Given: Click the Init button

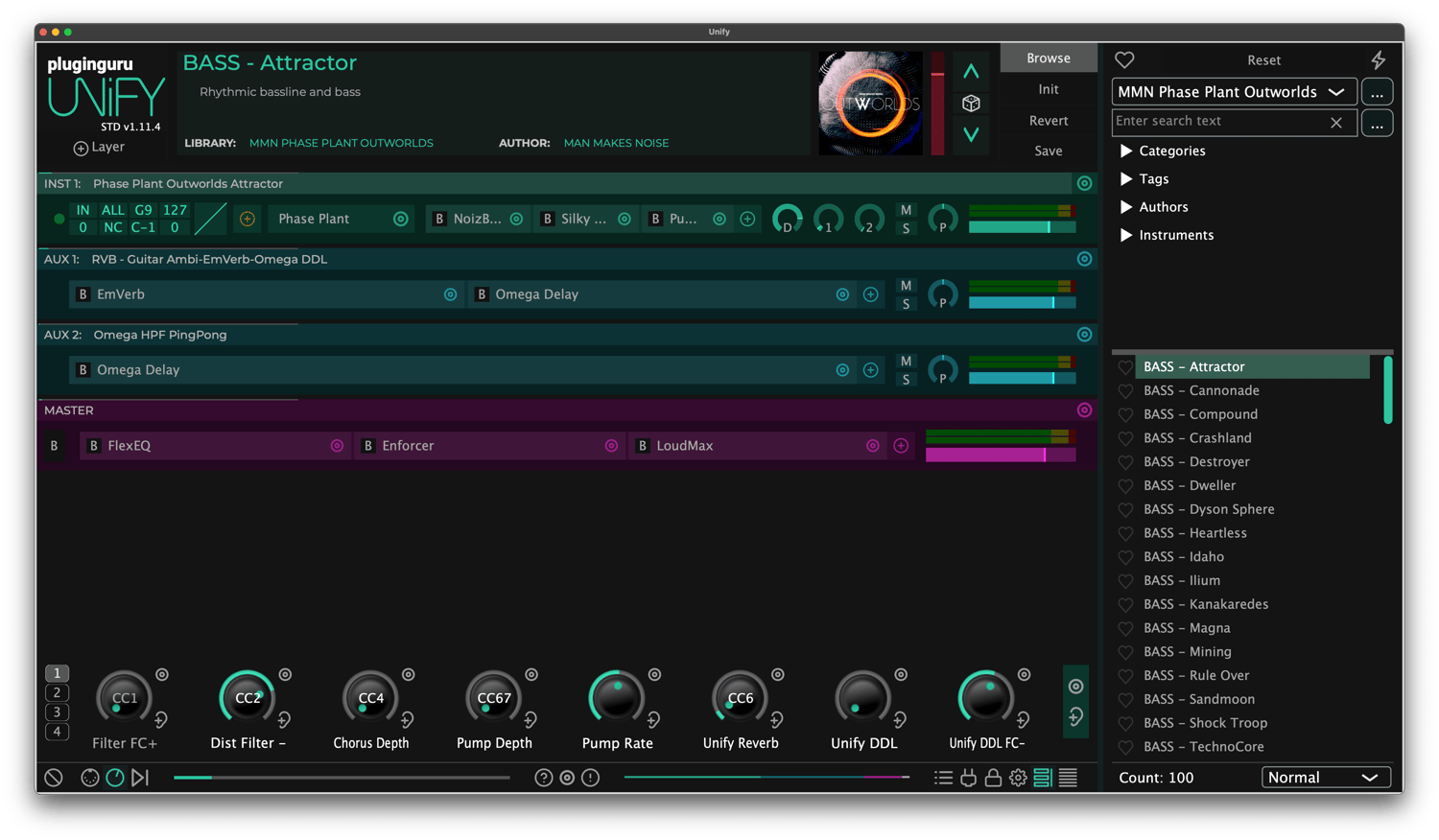Looking at the screenshot, I should coord(1049,89).
